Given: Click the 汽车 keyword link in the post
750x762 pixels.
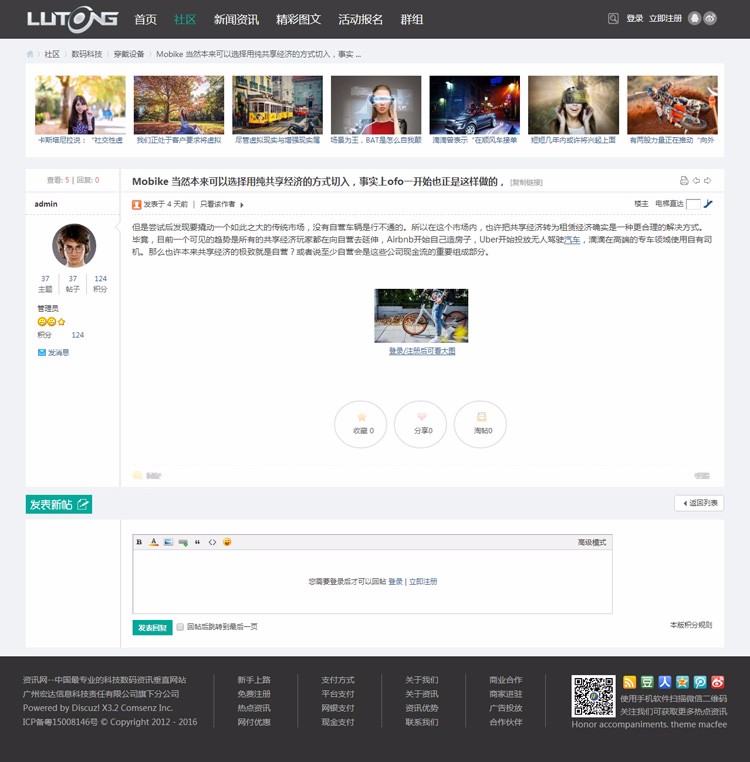Looking at the screenshot, I should [x=572, y=240].
